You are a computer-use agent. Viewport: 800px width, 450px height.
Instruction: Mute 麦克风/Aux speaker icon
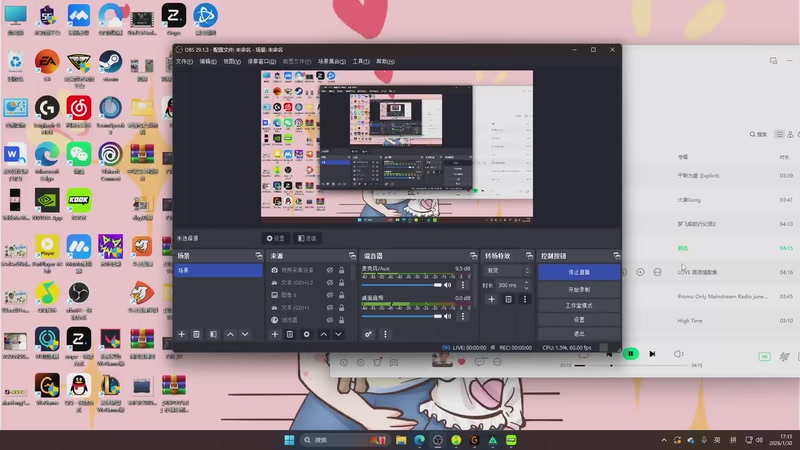pyautogui.click(x=447, y=285)
